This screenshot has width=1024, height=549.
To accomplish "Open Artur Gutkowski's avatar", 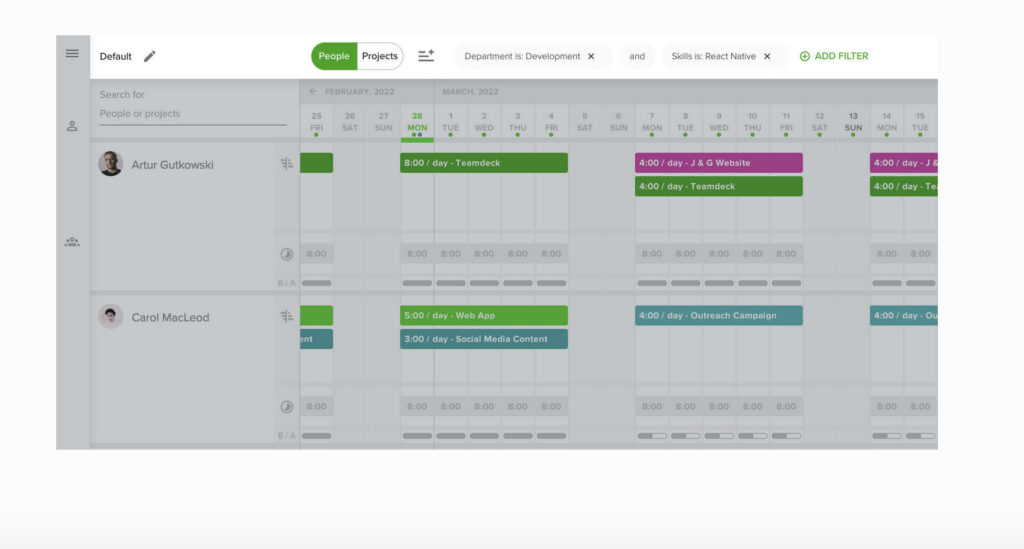I will coord(110,164).
